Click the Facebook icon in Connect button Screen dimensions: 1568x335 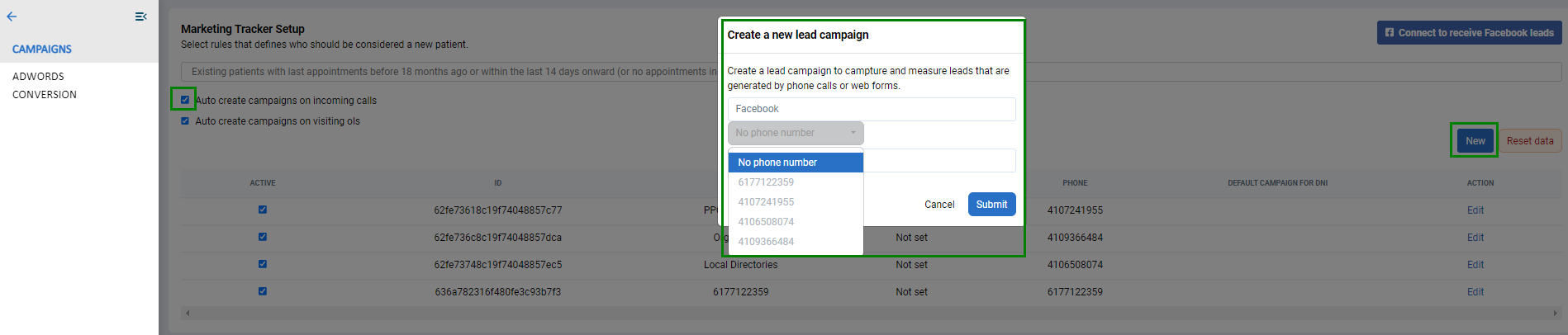click(1390, 33)
